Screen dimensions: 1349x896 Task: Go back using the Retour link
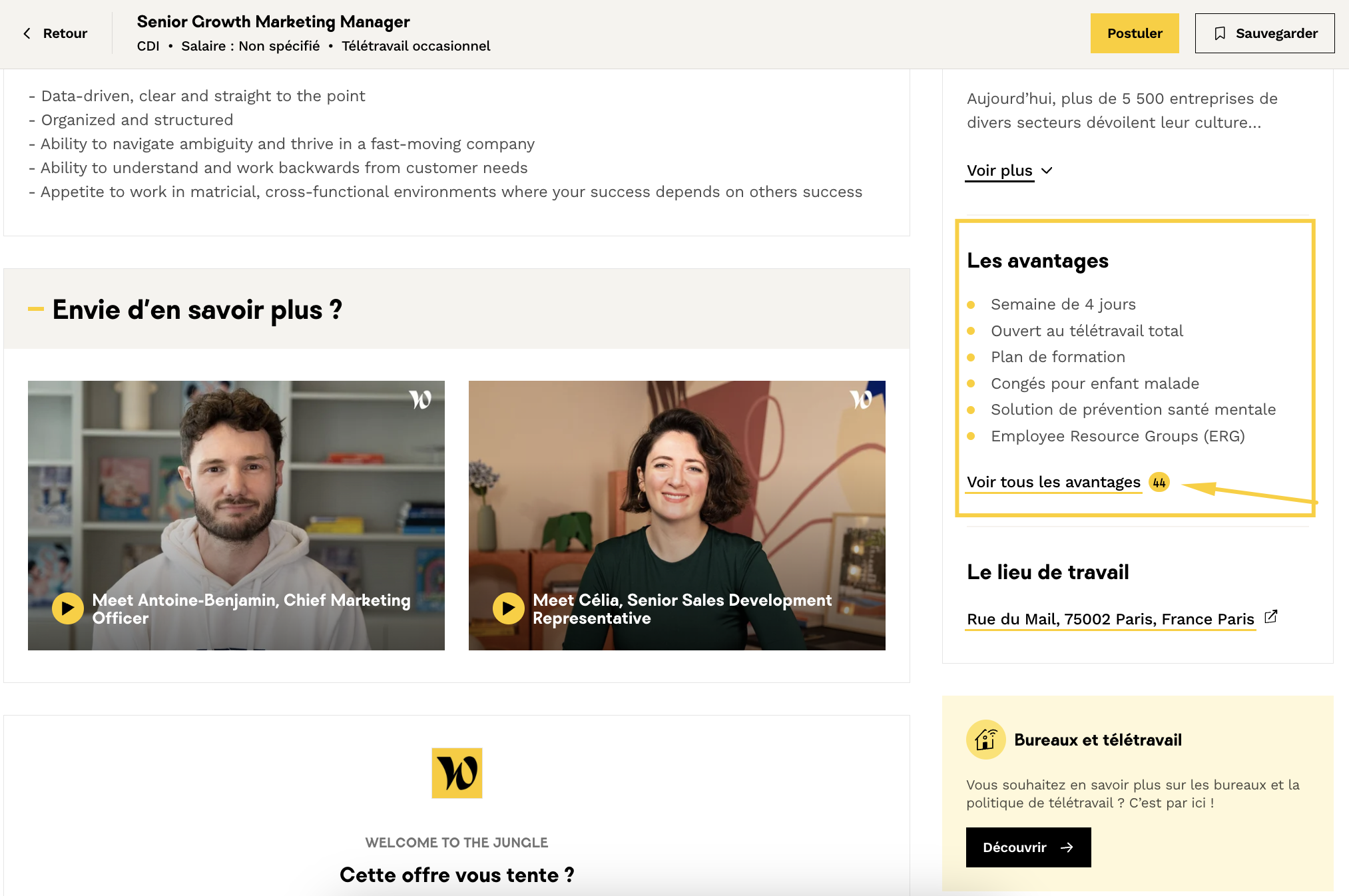[x=55, y=33]
